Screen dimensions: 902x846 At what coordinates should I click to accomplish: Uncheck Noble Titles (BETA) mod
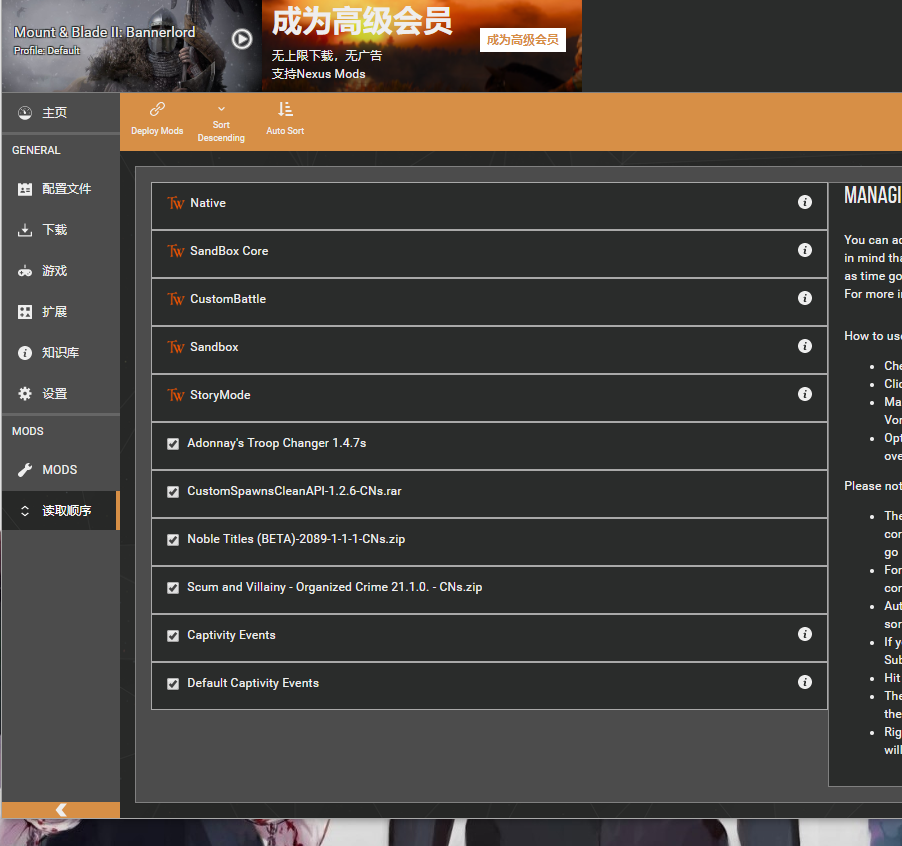(173, 539)
